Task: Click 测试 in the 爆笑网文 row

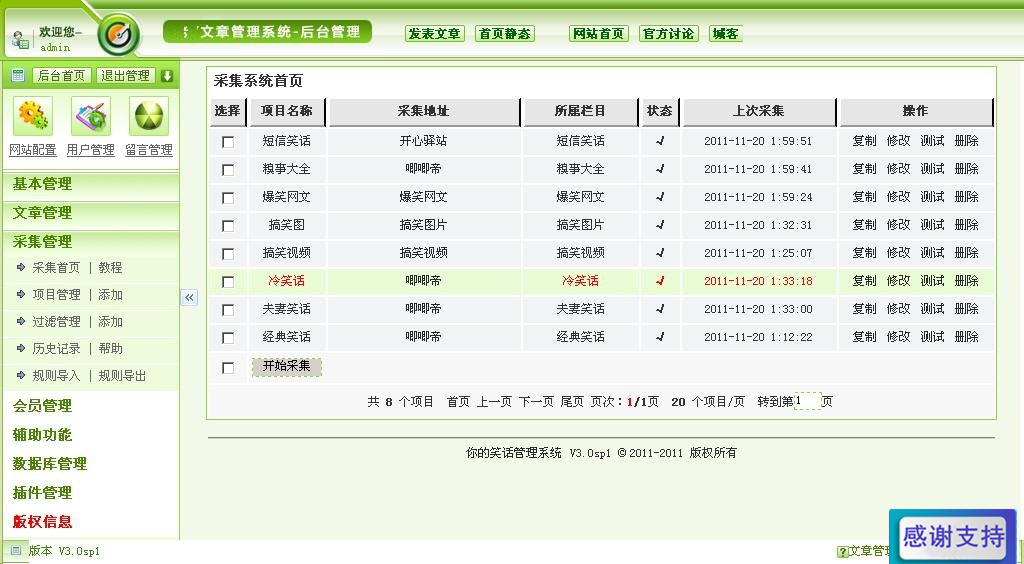Action: coord(933,197)
